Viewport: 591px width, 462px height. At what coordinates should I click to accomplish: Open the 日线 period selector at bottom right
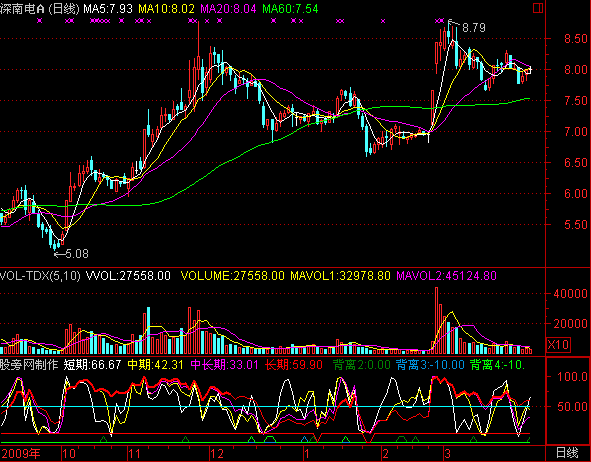pos(567,453)
